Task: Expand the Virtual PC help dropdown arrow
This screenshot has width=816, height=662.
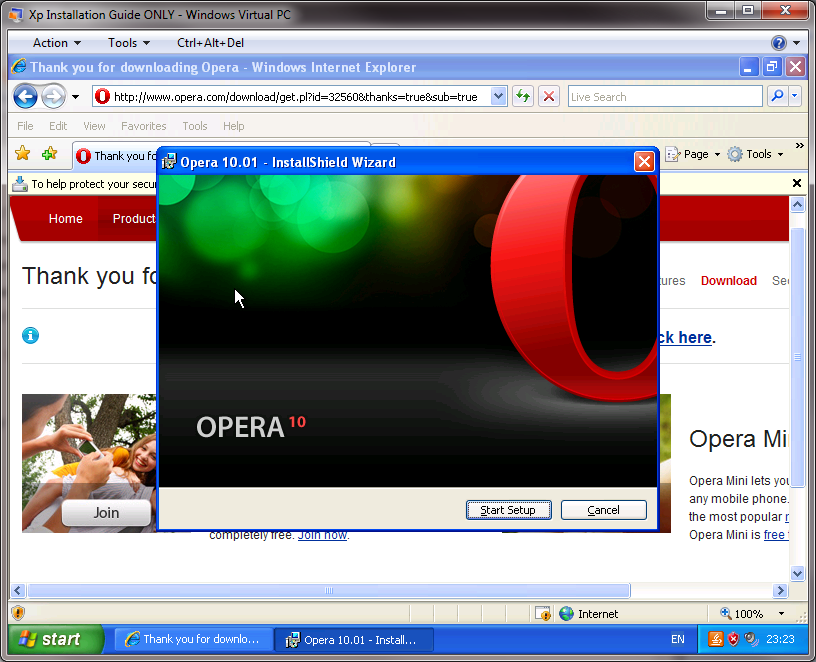Action: point(796,43)
